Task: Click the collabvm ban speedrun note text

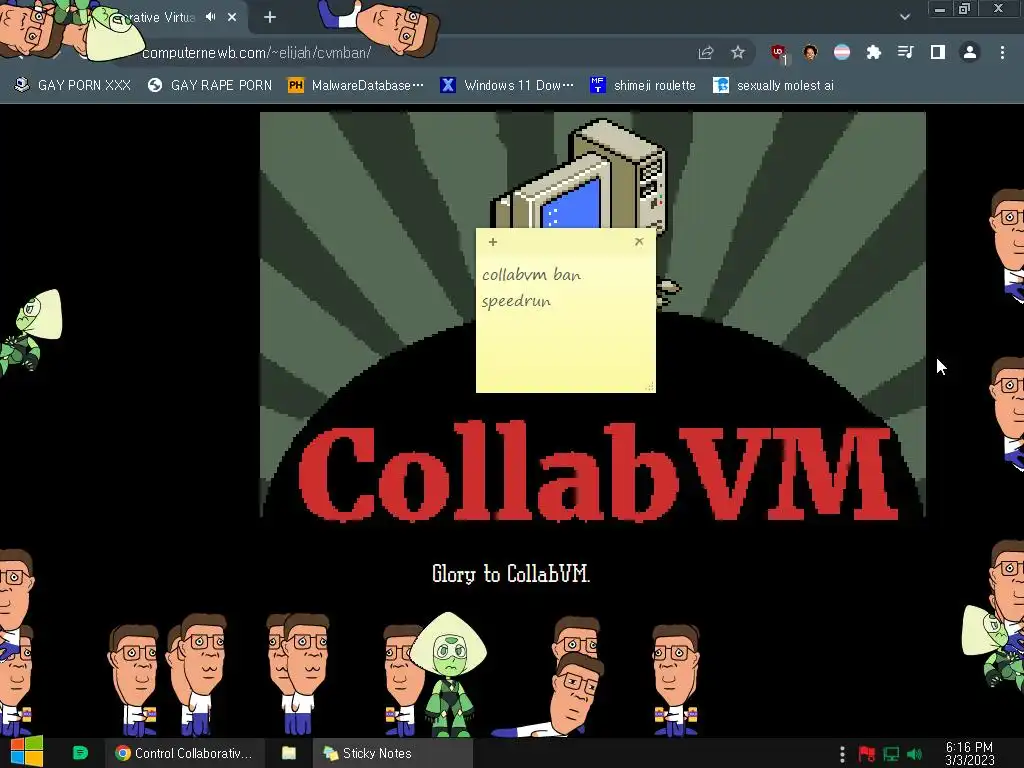Action: pyautogui.click(x=532, y=288)
